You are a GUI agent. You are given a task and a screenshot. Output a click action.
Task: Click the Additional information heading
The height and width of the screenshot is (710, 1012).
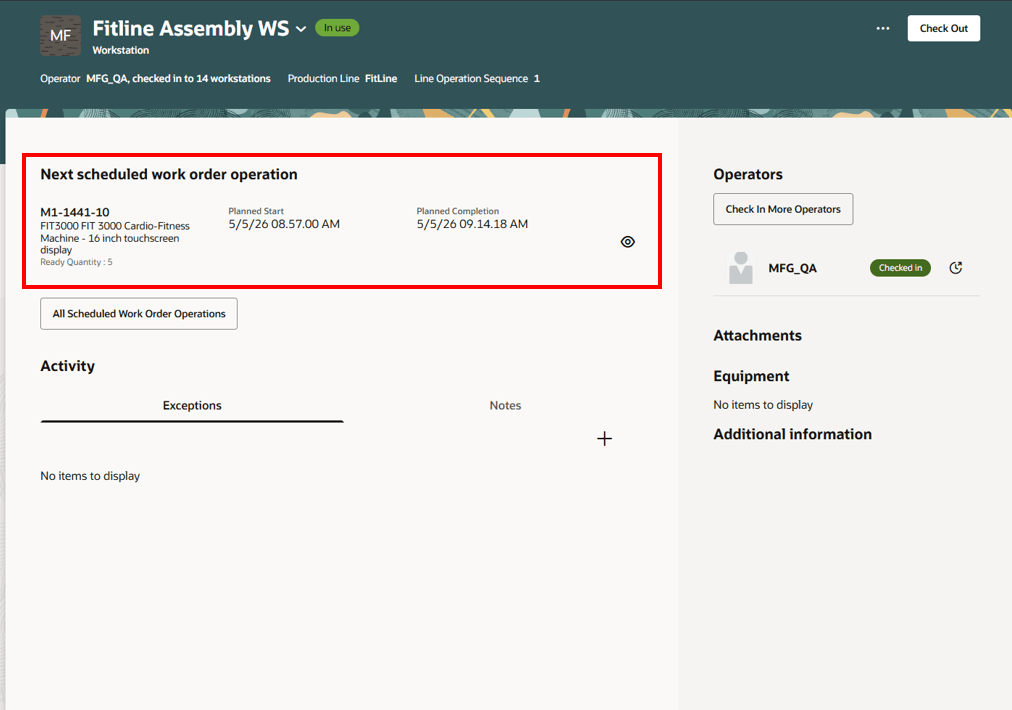[793, 434]
